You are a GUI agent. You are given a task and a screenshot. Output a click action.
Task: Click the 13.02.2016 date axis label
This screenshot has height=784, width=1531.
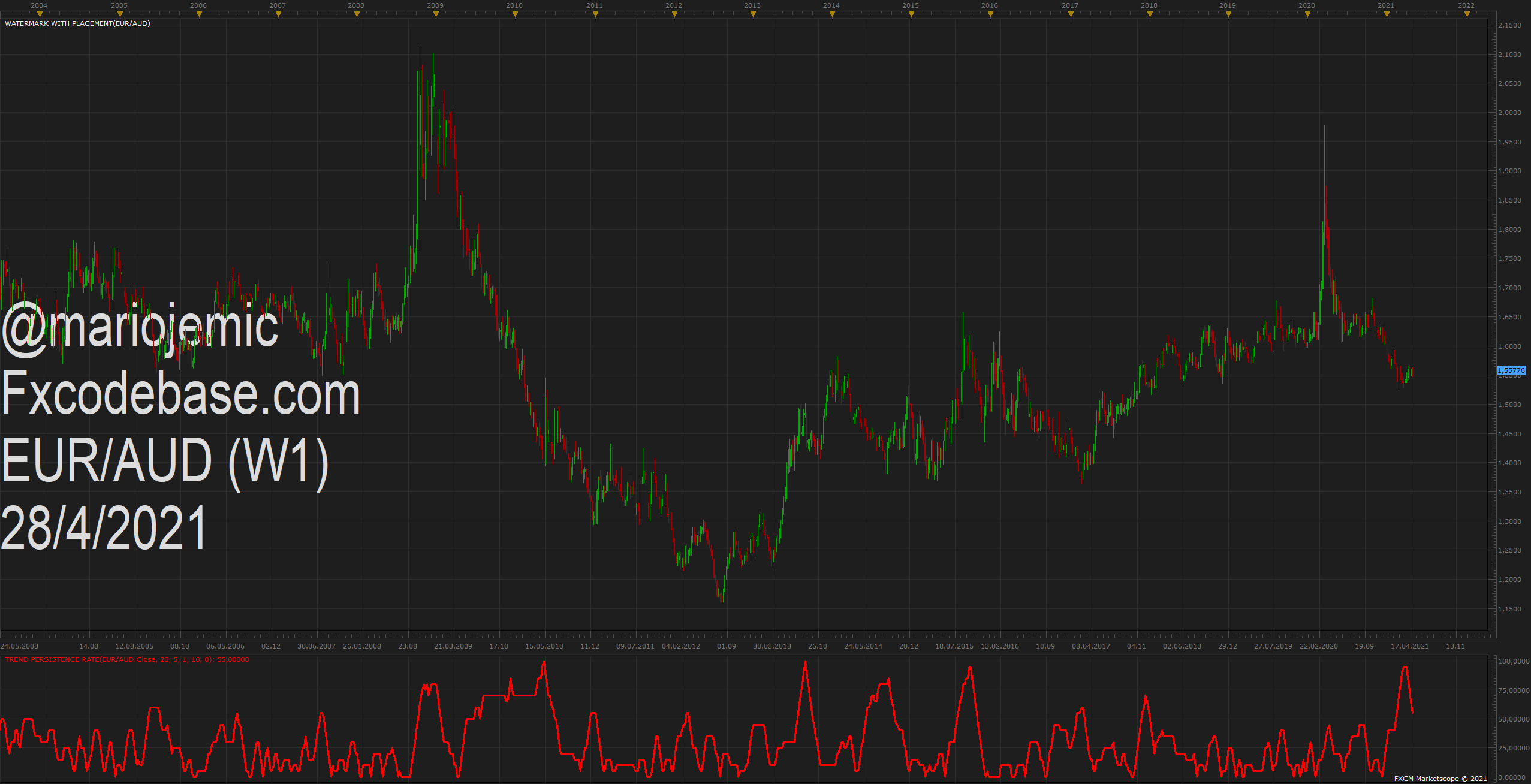coord(1000,646)
